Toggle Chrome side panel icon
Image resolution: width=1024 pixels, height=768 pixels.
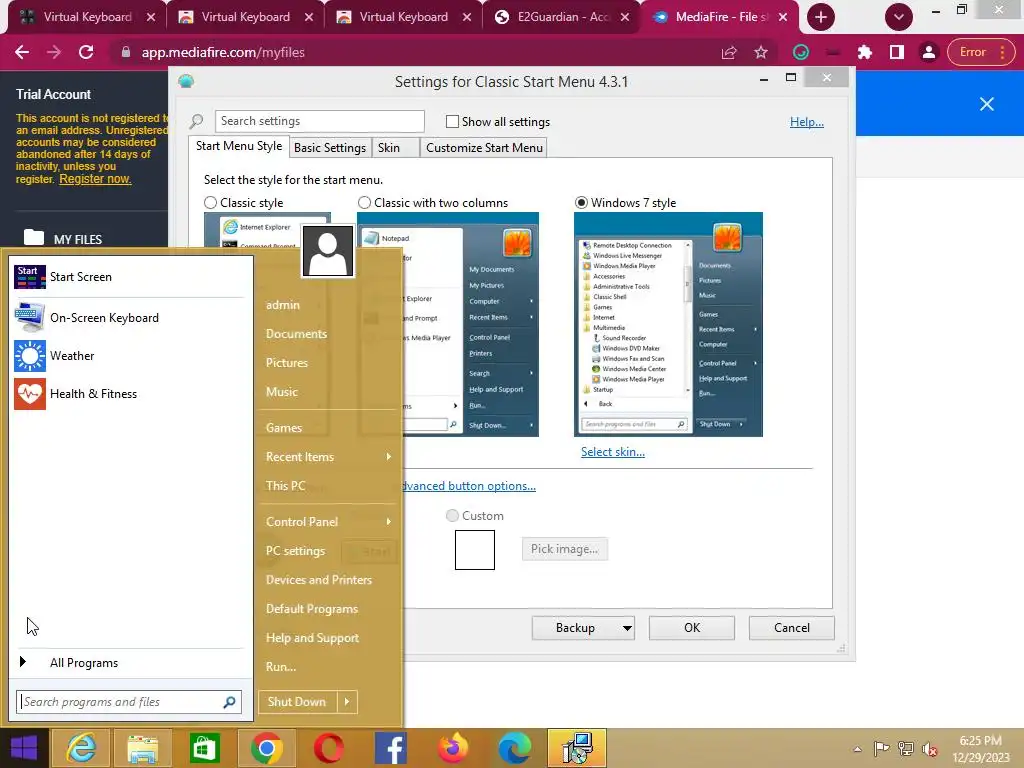point(897,52)
